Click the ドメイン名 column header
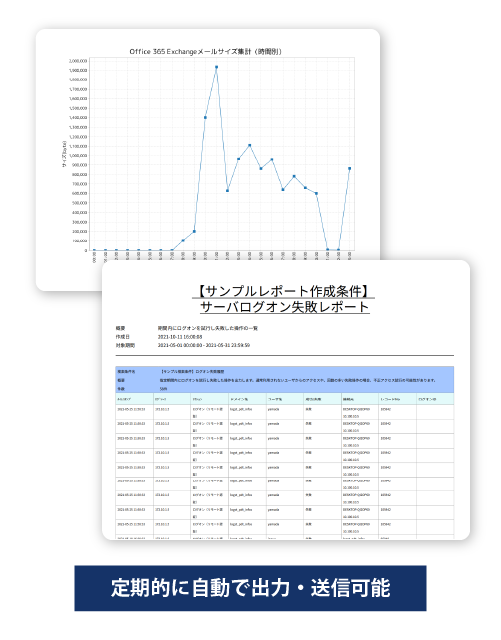This screenshot has height=640, width=501. click(x=239, y=399)
